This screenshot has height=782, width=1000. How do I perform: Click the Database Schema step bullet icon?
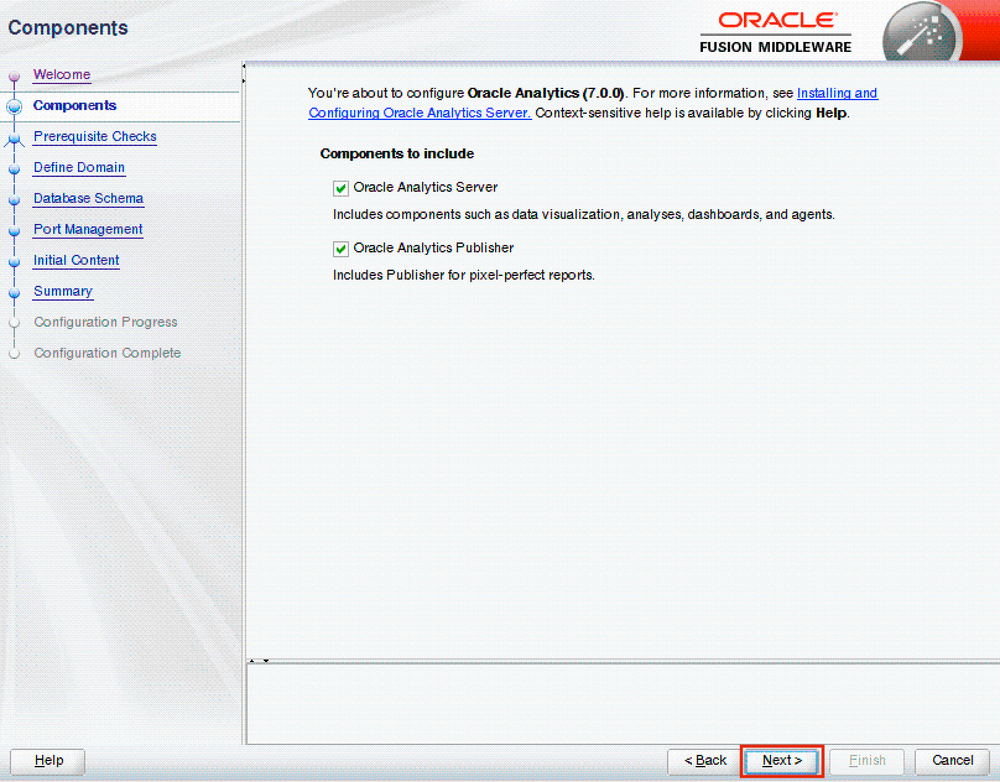tap(14, 200)
